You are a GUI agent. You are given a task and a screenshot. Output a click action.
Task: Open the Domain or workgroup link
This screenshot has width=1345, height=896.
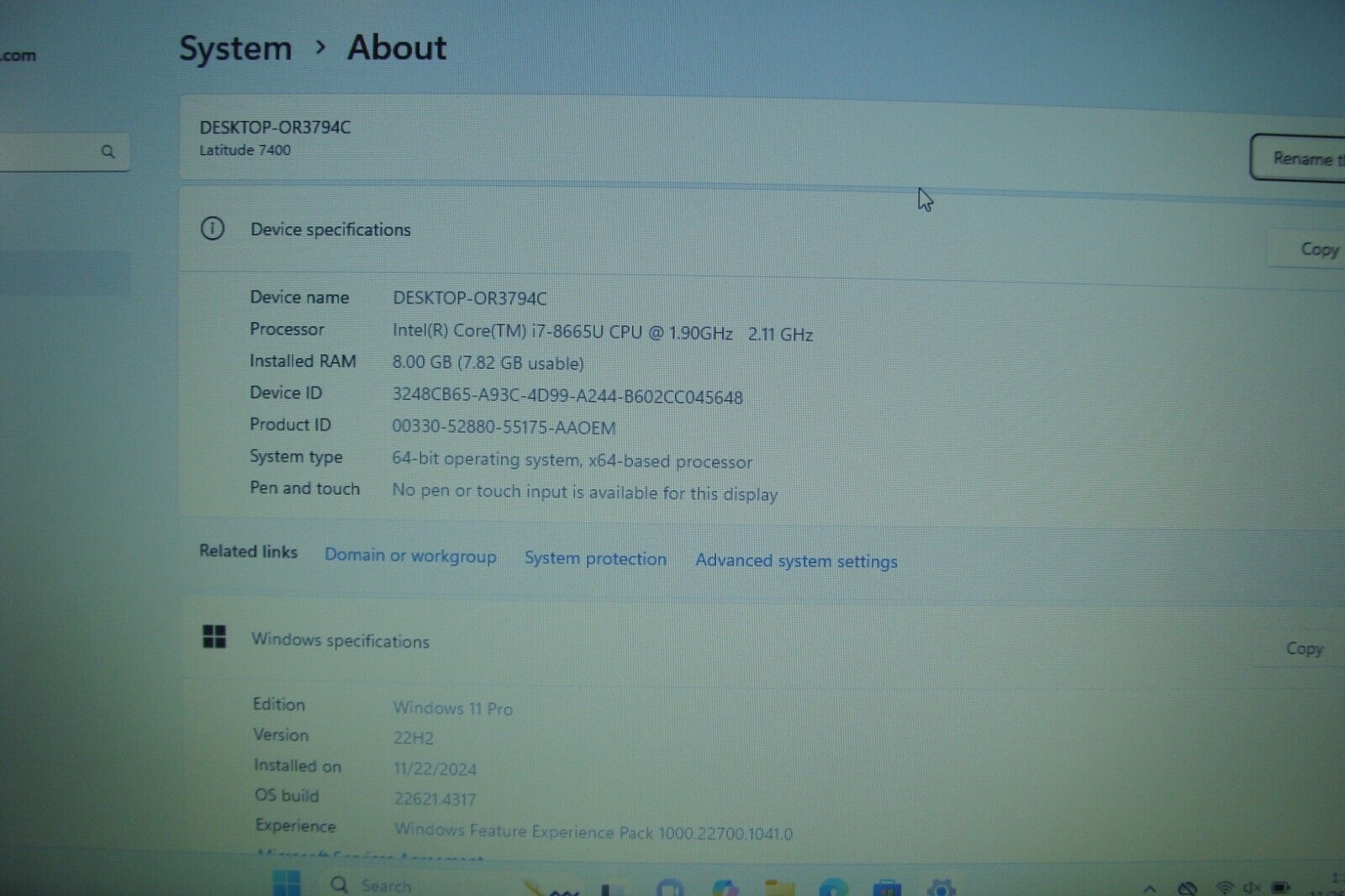click(410, 556)
